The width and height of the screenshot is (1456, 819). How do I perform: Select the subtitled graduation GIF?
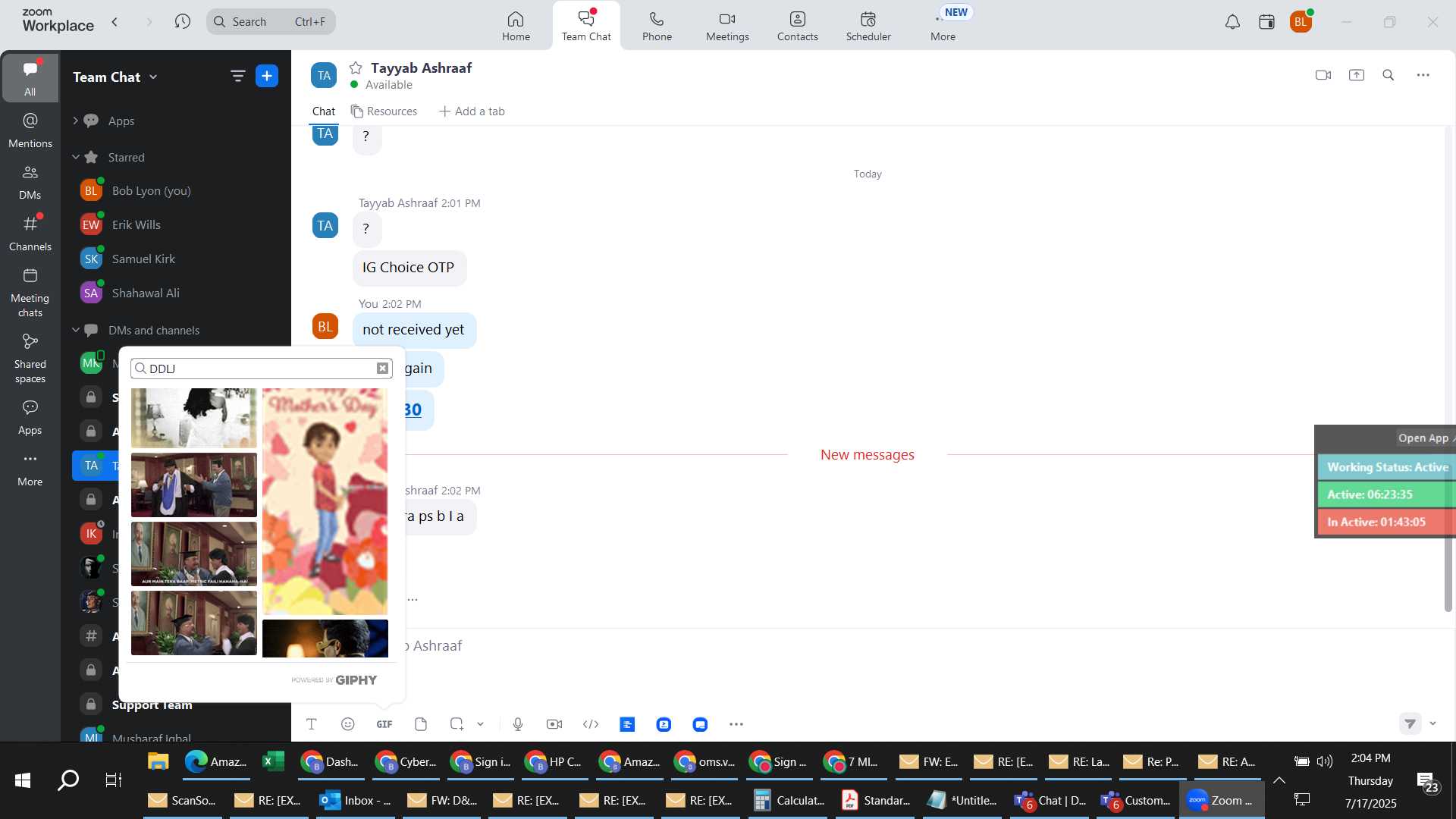click(194, 554)
